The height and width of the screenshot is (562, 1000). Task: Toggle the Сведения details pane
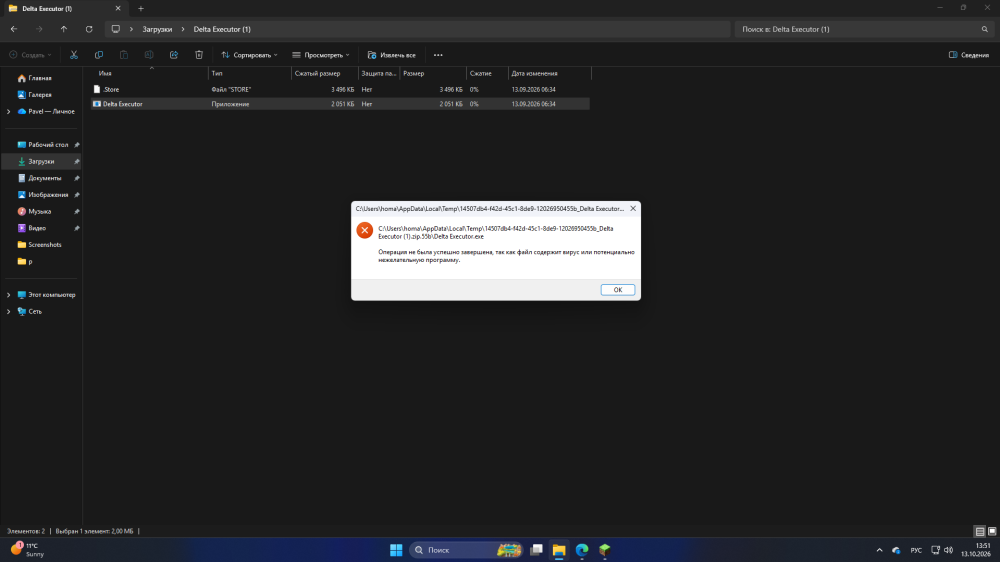(x=969, y=55)
